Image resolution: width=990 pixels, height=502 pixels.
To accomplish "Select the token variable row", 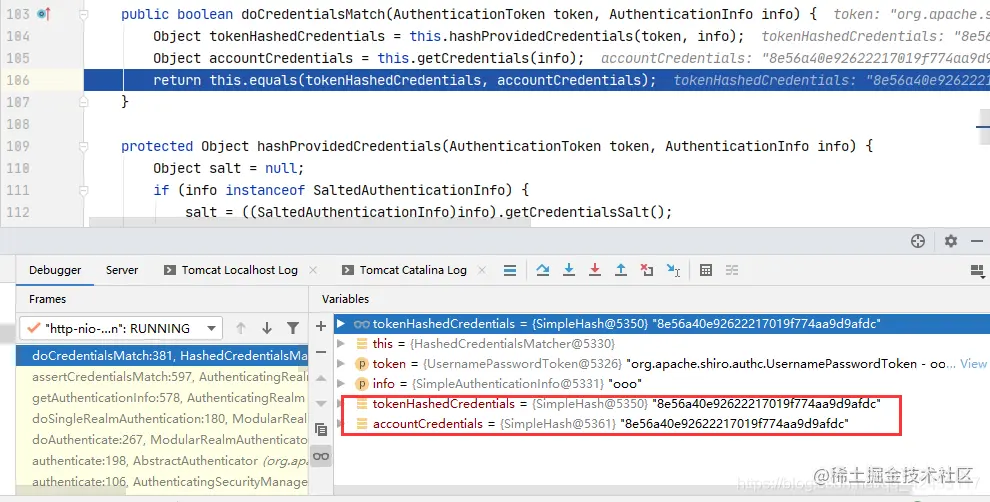I will point(662,364).
